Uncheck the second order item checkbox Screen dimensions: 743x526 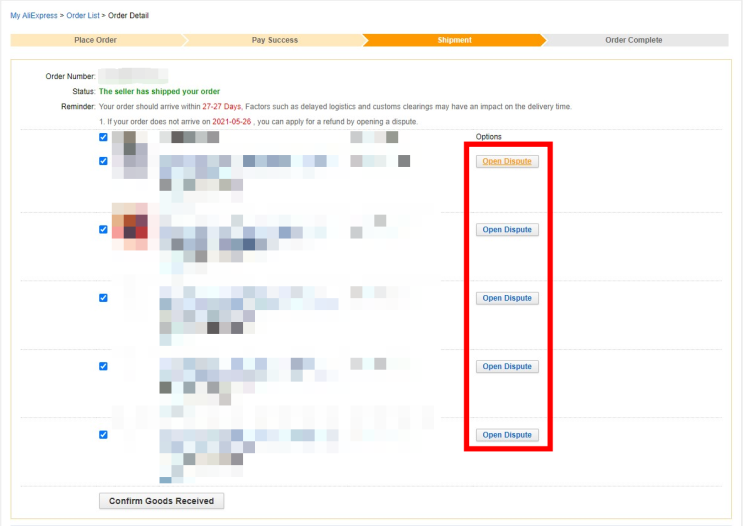tap(103, 229)
